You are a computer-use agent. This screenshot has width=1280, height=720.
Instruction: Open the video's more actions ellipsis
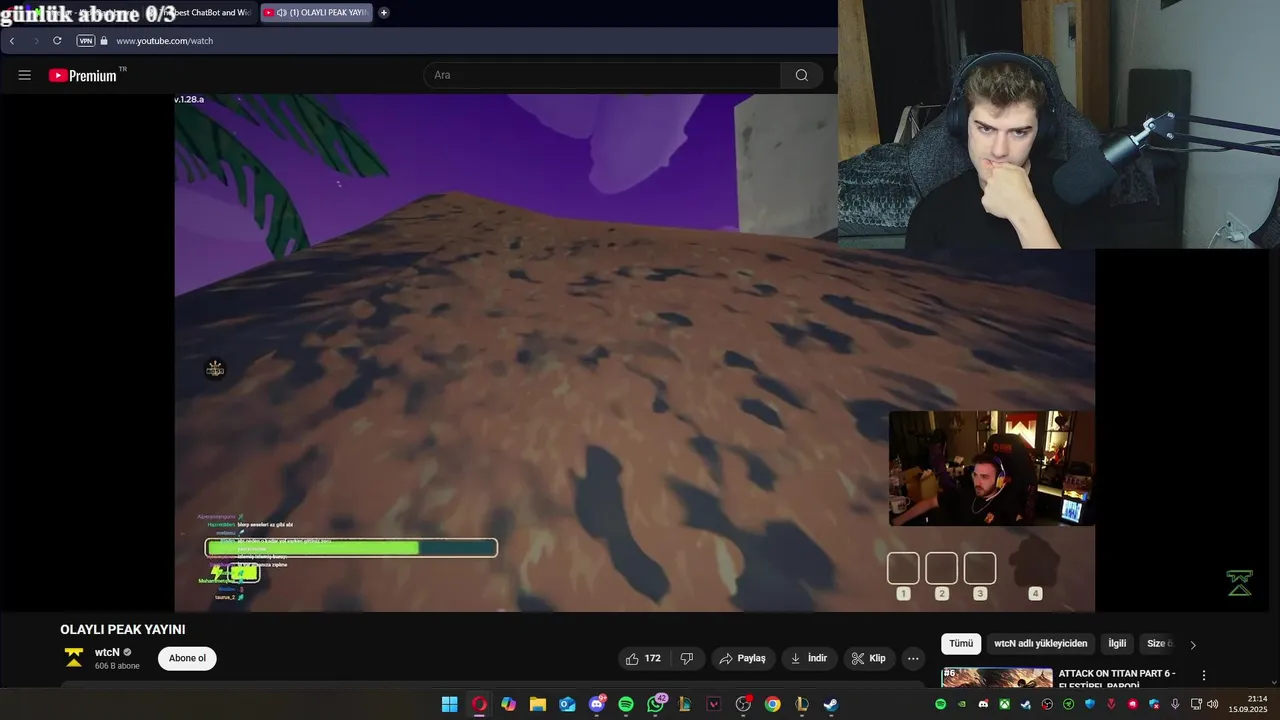(x=913, y=658)
